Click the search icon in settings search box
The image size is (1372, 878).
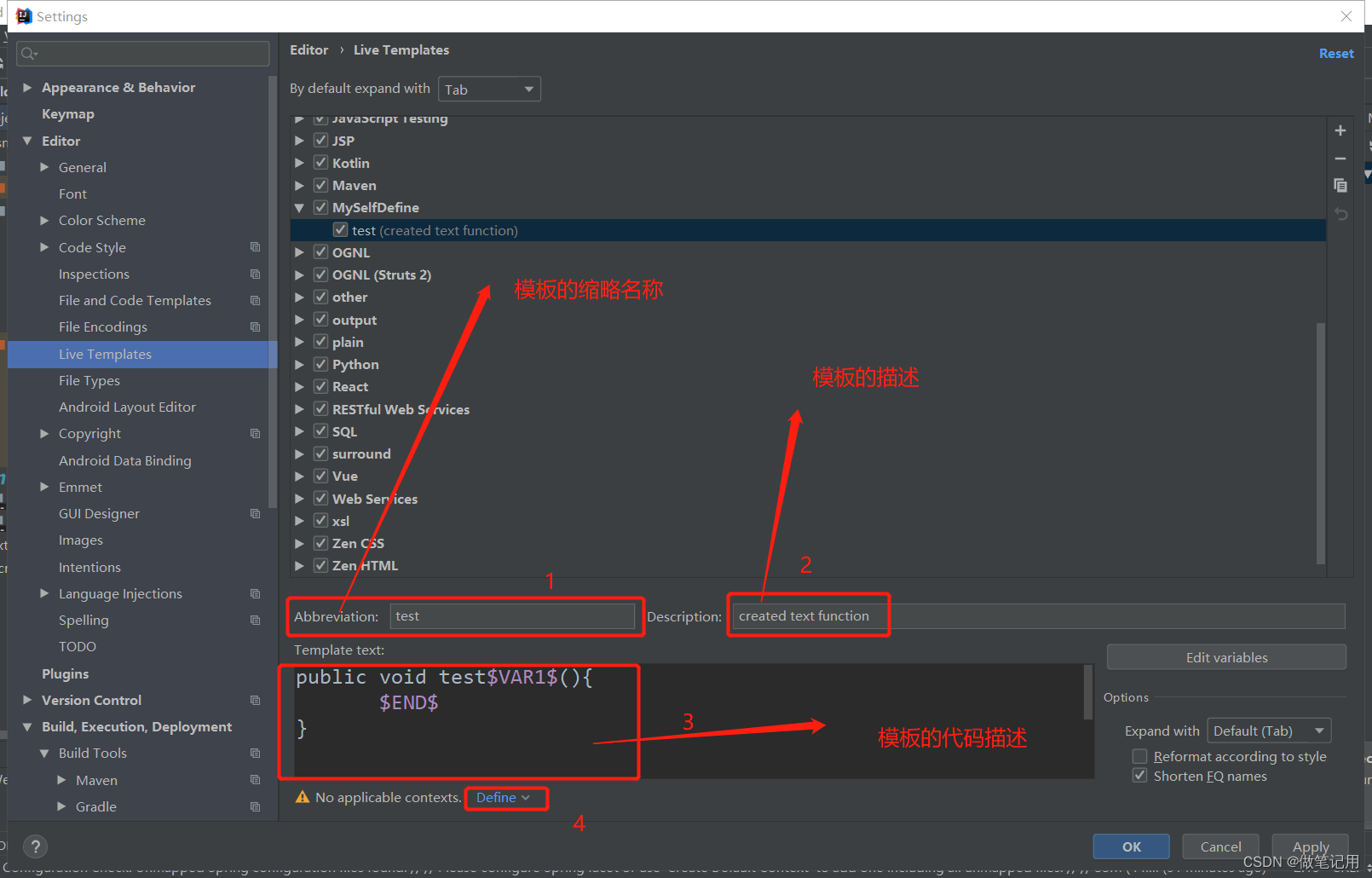[x=29, y=54]
